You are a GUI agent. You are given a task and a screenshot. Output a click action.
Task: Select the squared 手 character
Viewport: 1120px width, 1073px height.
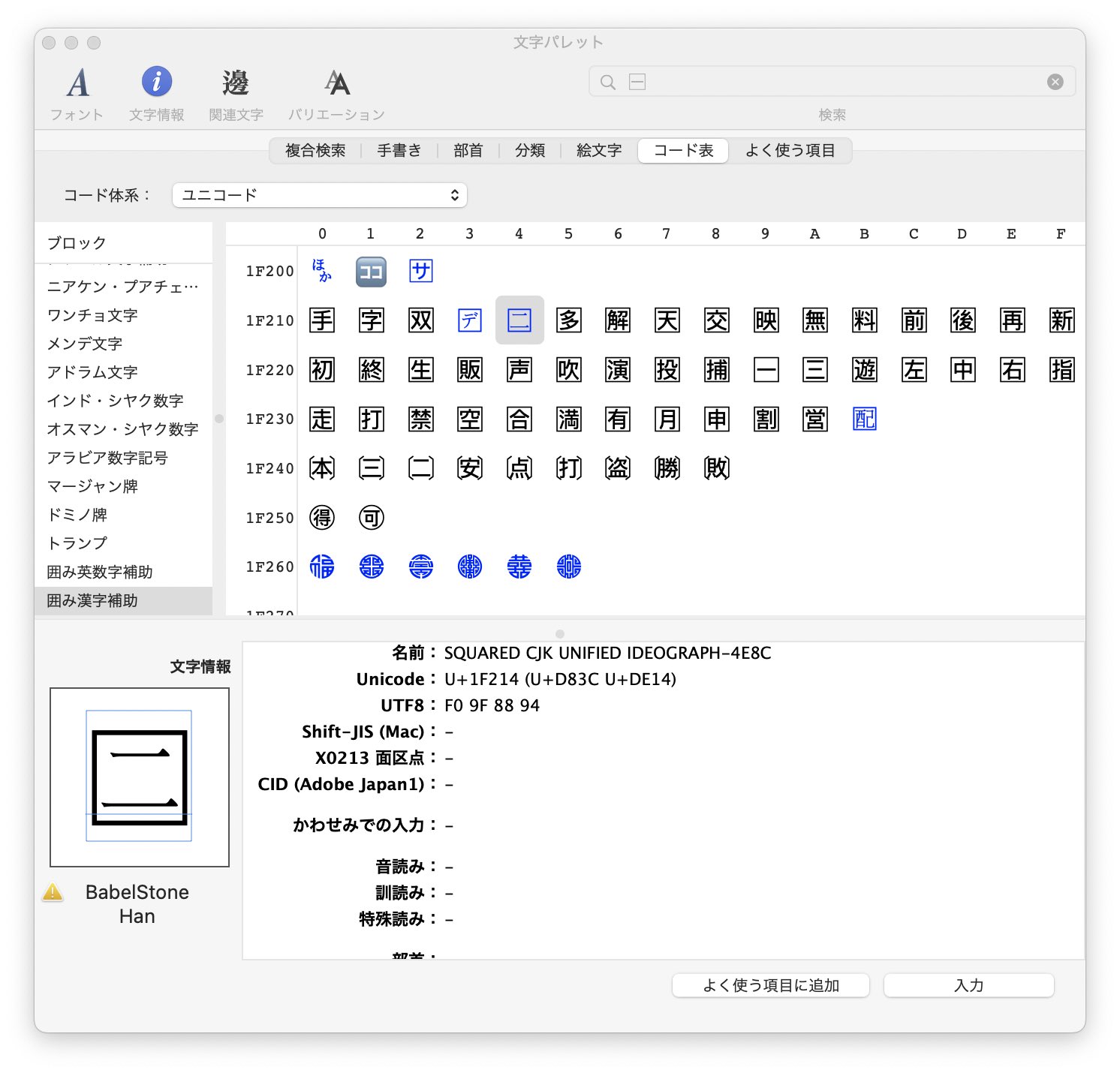tap(322, 320)
